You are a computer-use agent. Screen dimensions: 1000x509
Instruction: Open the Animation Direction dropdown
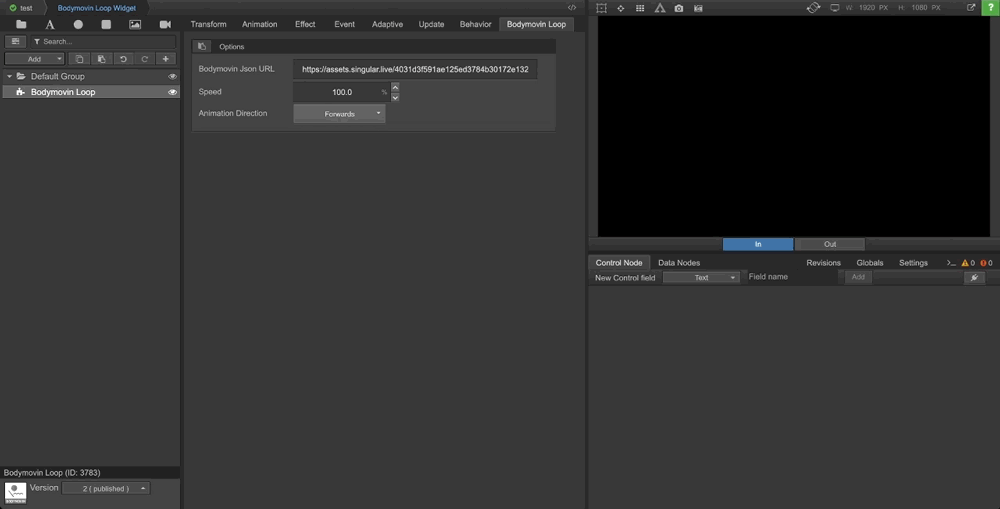339,114
